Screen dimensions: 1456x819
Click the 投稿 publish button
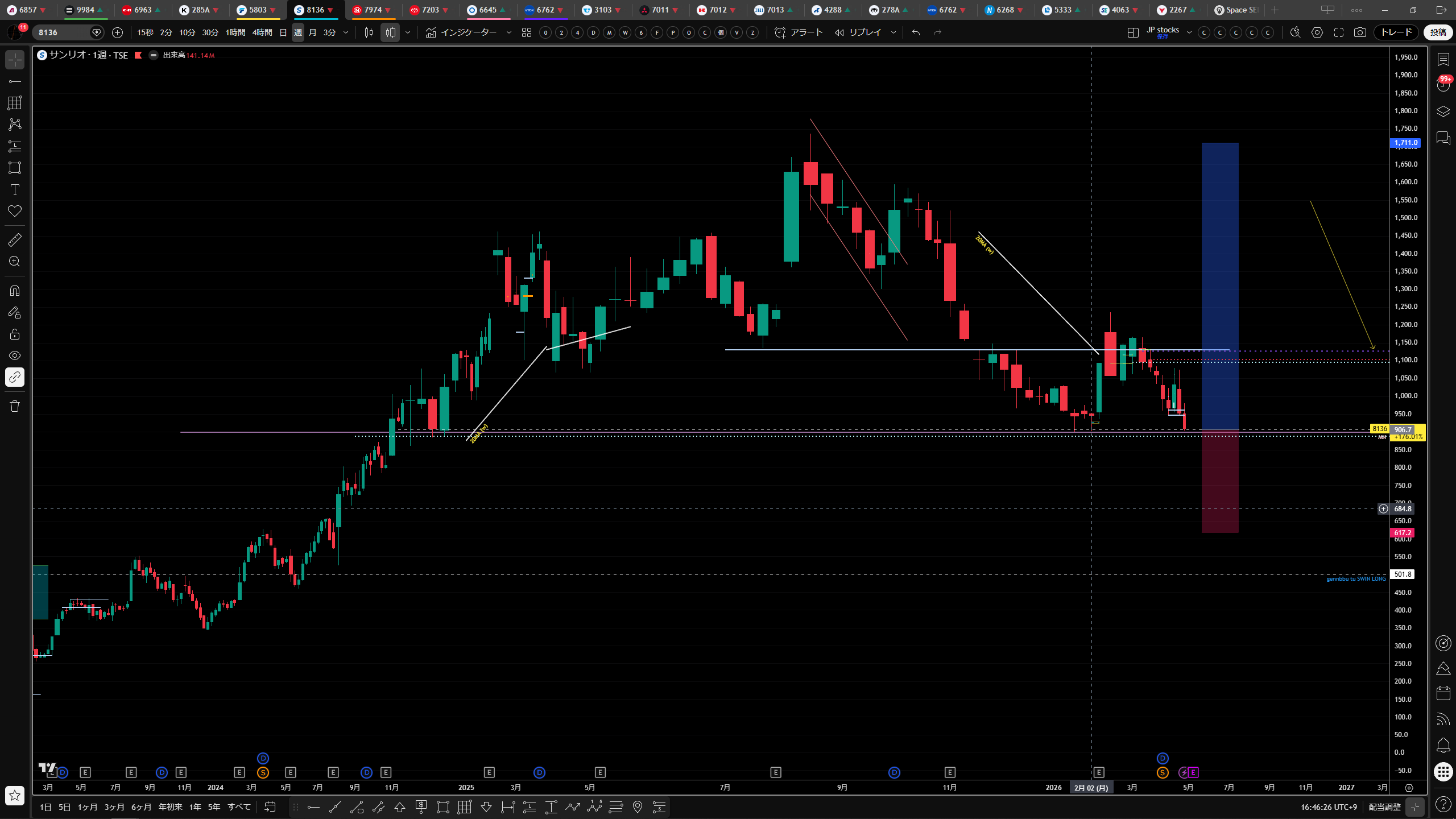(1438, 32)
